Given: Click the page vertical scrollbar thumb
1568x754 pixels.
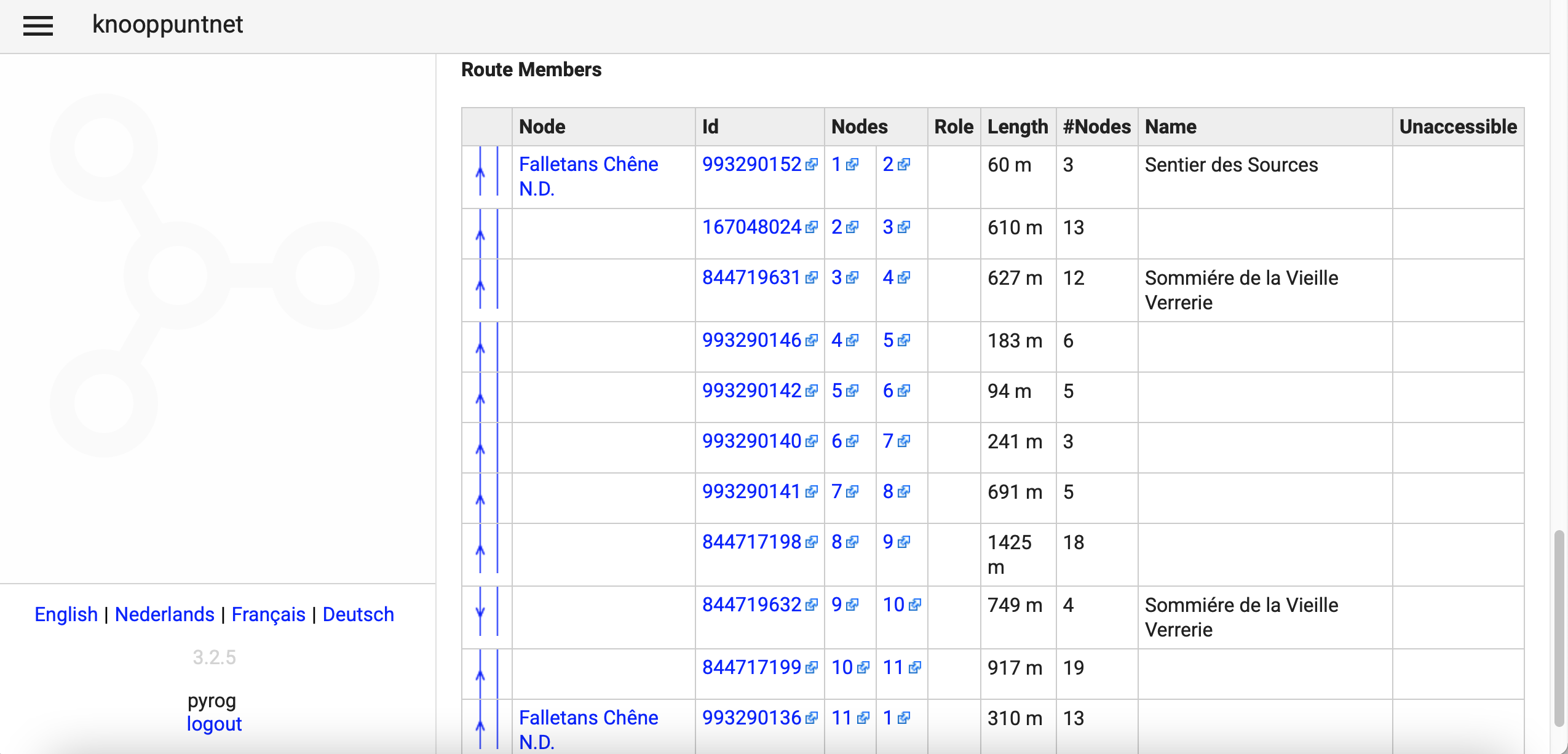Looking at the screenshot, I should tap(1559, 627).
